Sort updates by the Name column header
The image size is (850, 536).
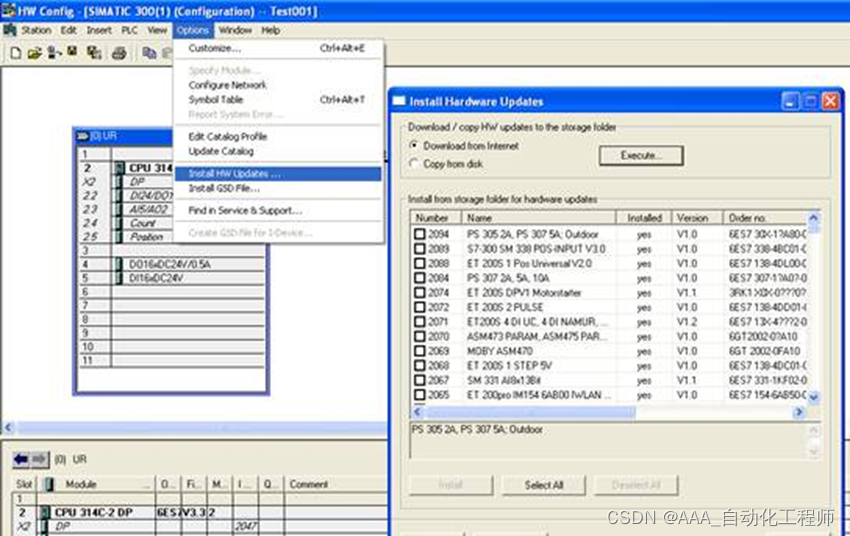coord(539,218)
